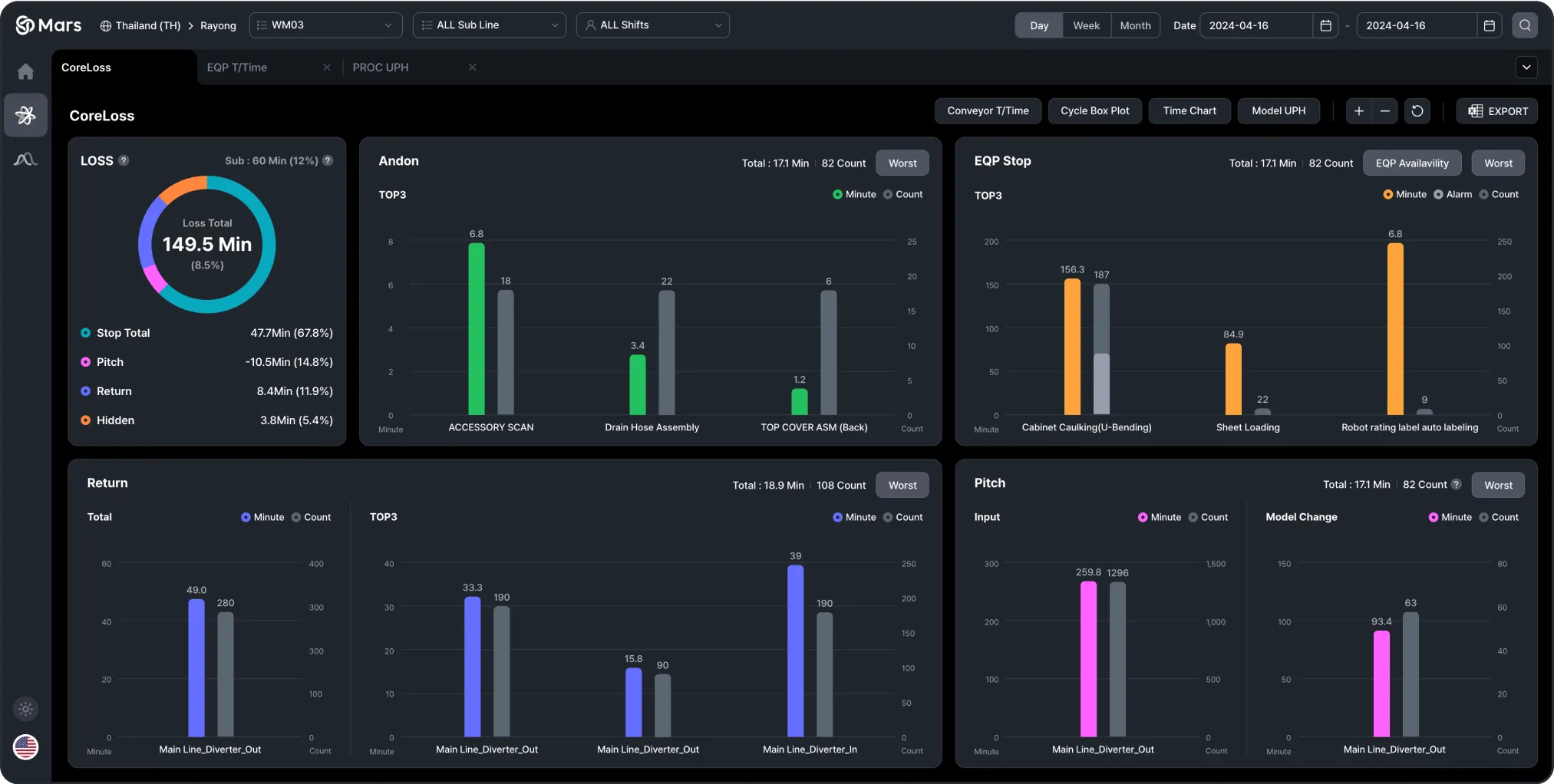The image size is (1554, 784).
Task: Open the Cycle Box Plot view
Action: [1094, 110]
